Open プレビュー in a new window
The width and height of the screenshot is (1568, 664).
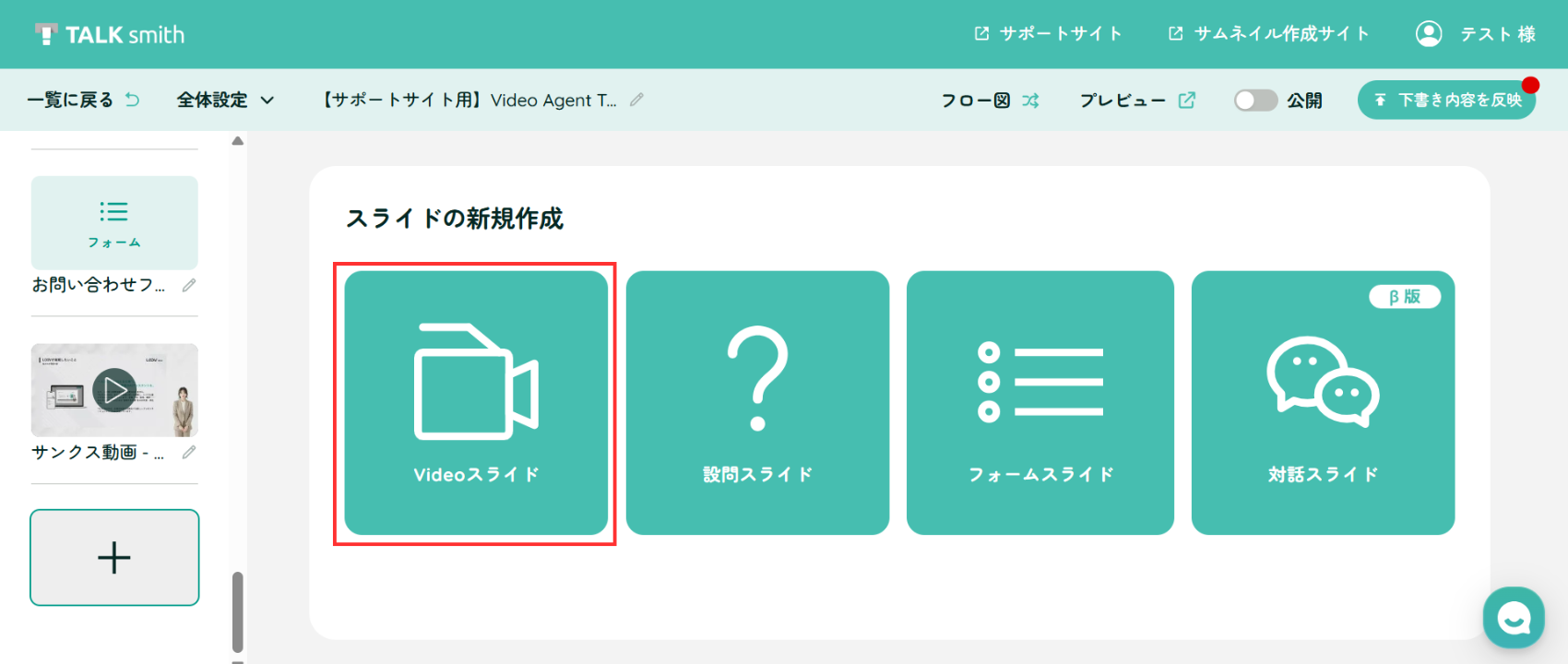tap(1137, 100)
